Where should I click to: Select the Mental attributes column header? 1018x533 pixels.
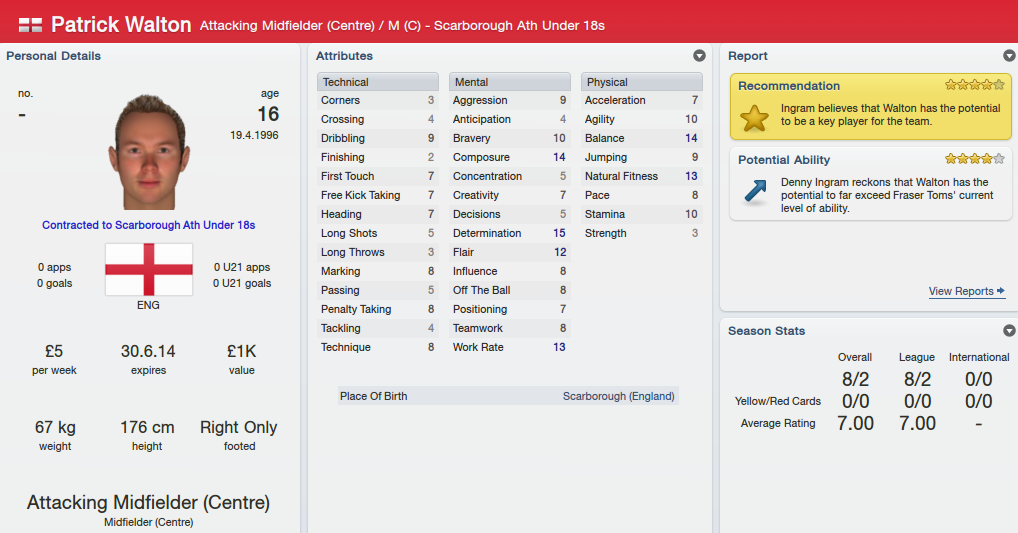point(510,82)
